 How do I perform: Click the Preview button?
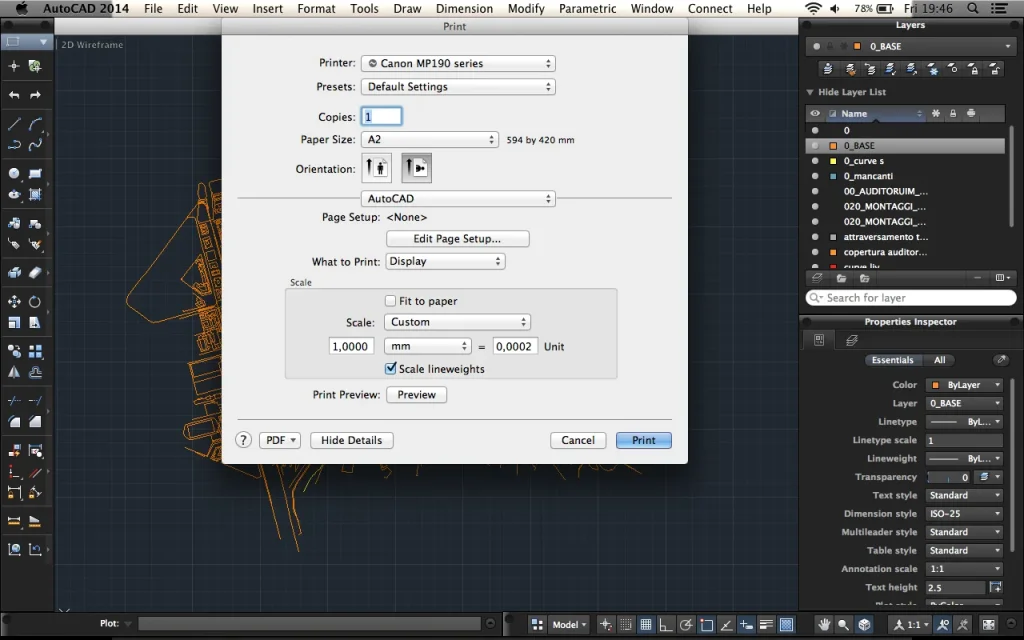417,394
